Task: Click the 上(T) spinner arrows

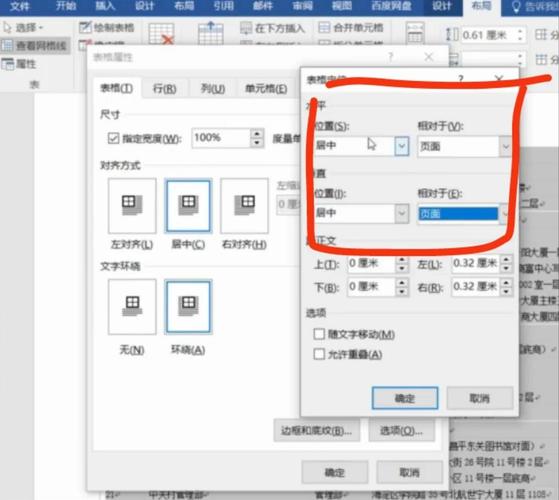Action: 402,264
